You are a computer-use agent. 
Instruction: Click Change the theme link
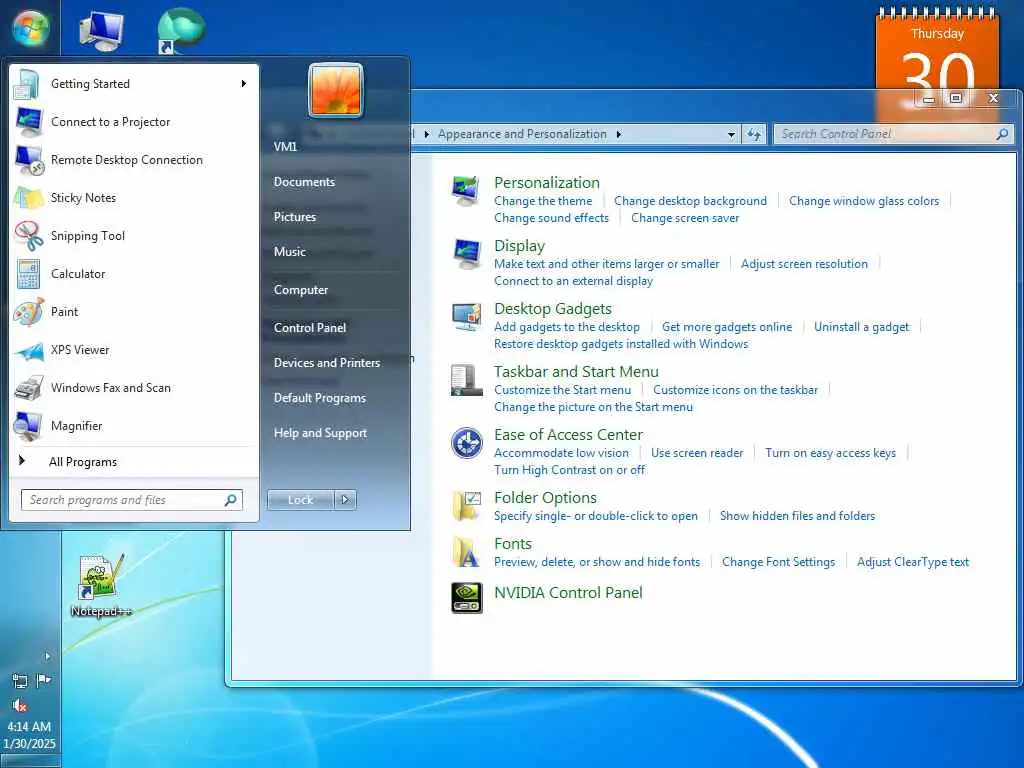(543, 201)
